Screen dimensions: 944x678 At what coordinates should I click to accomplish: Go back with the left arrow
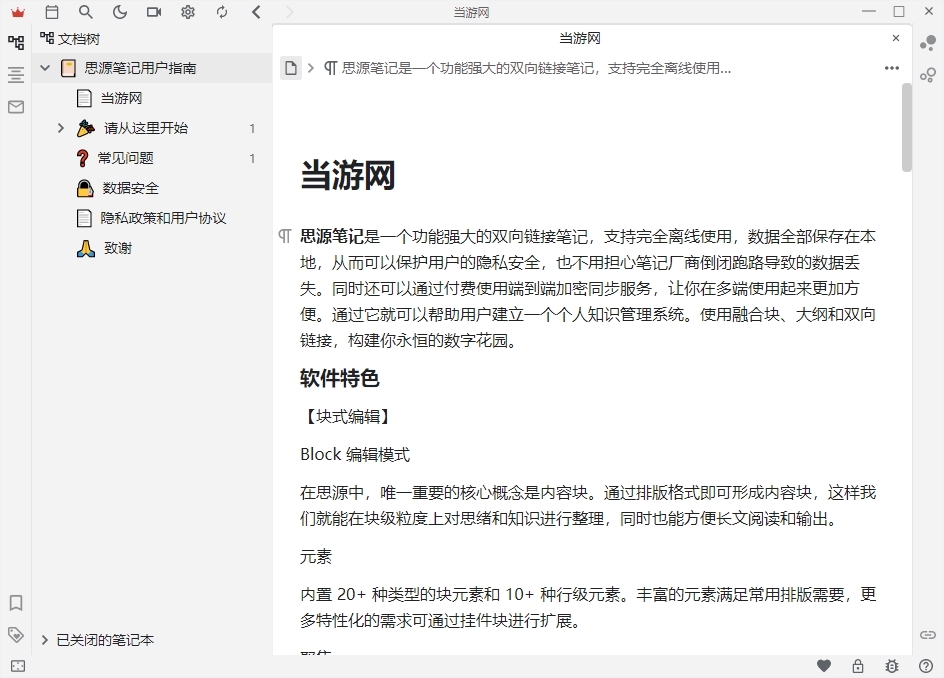256,12
